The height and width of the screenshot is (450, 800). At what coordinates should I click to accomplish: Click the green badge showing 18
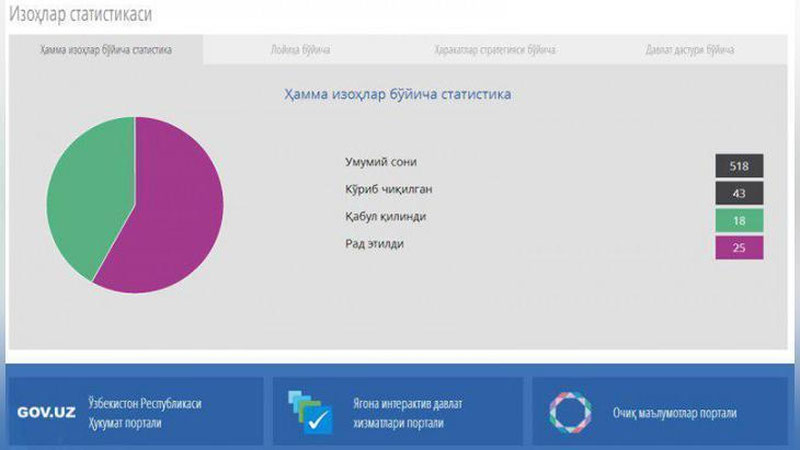[739, 220]
